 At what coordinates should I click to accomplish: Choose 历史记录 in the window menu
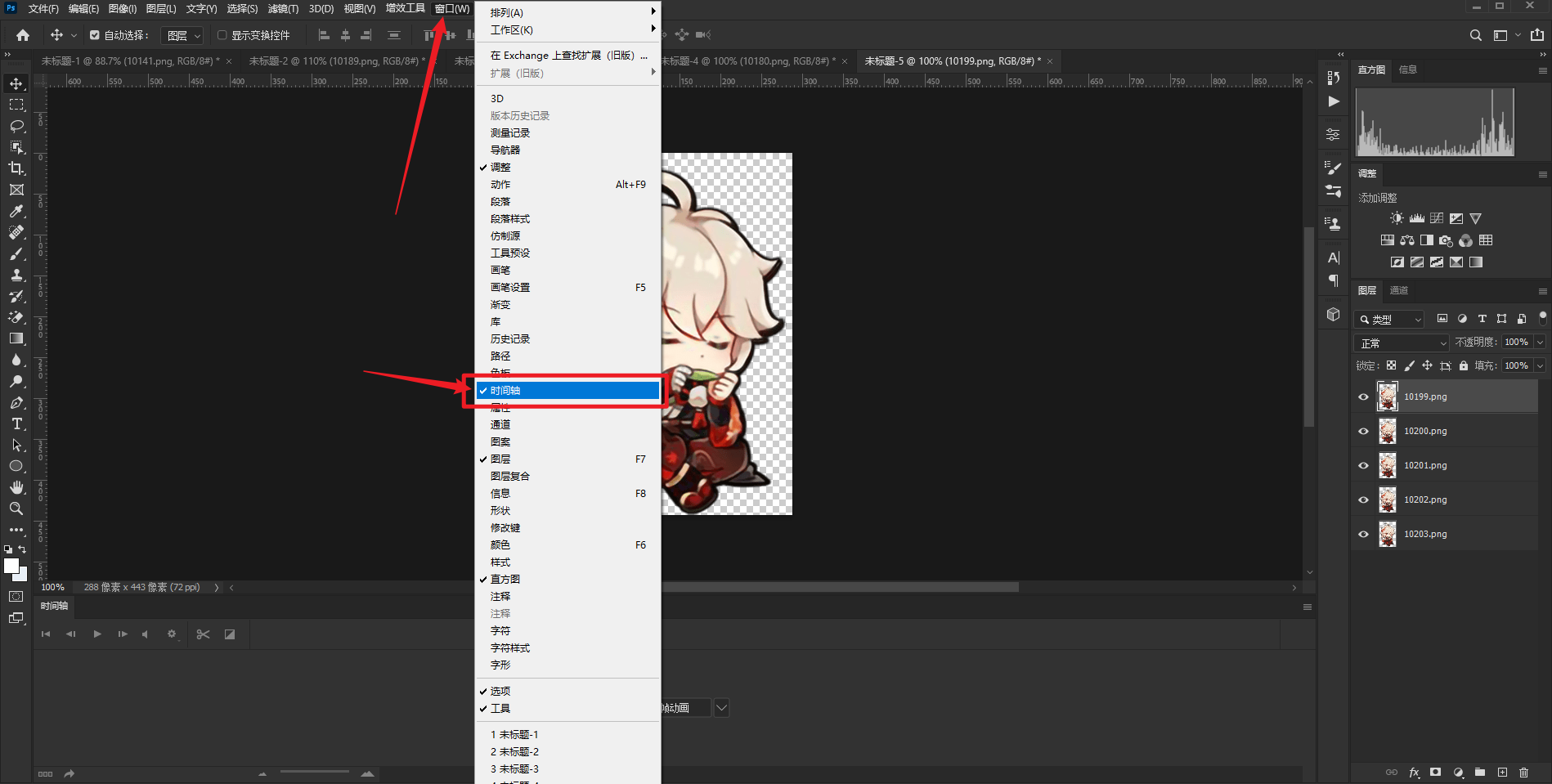pos(567,338)
